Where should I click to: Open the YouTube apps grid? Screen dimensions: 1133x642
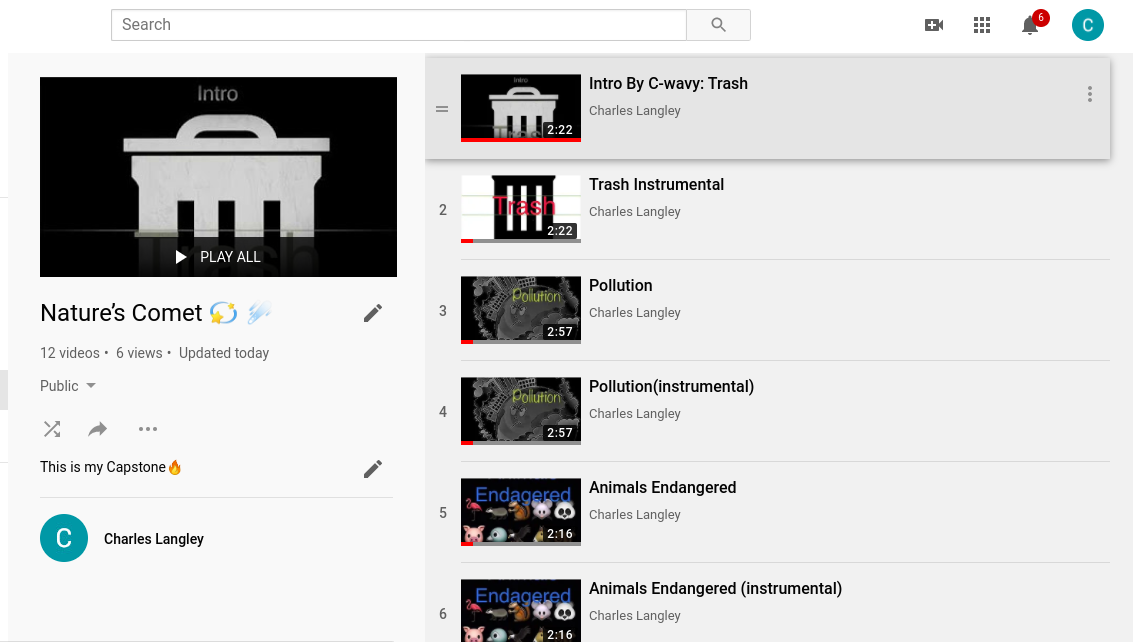982,25
